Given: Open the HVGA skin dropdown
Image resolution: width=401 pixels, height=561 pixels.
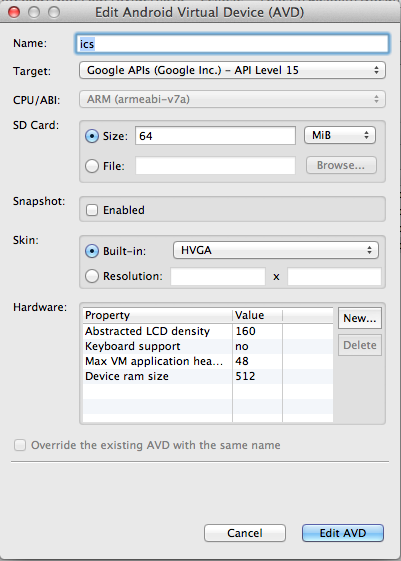Looking at the screenshot, I should coord(275,250).
